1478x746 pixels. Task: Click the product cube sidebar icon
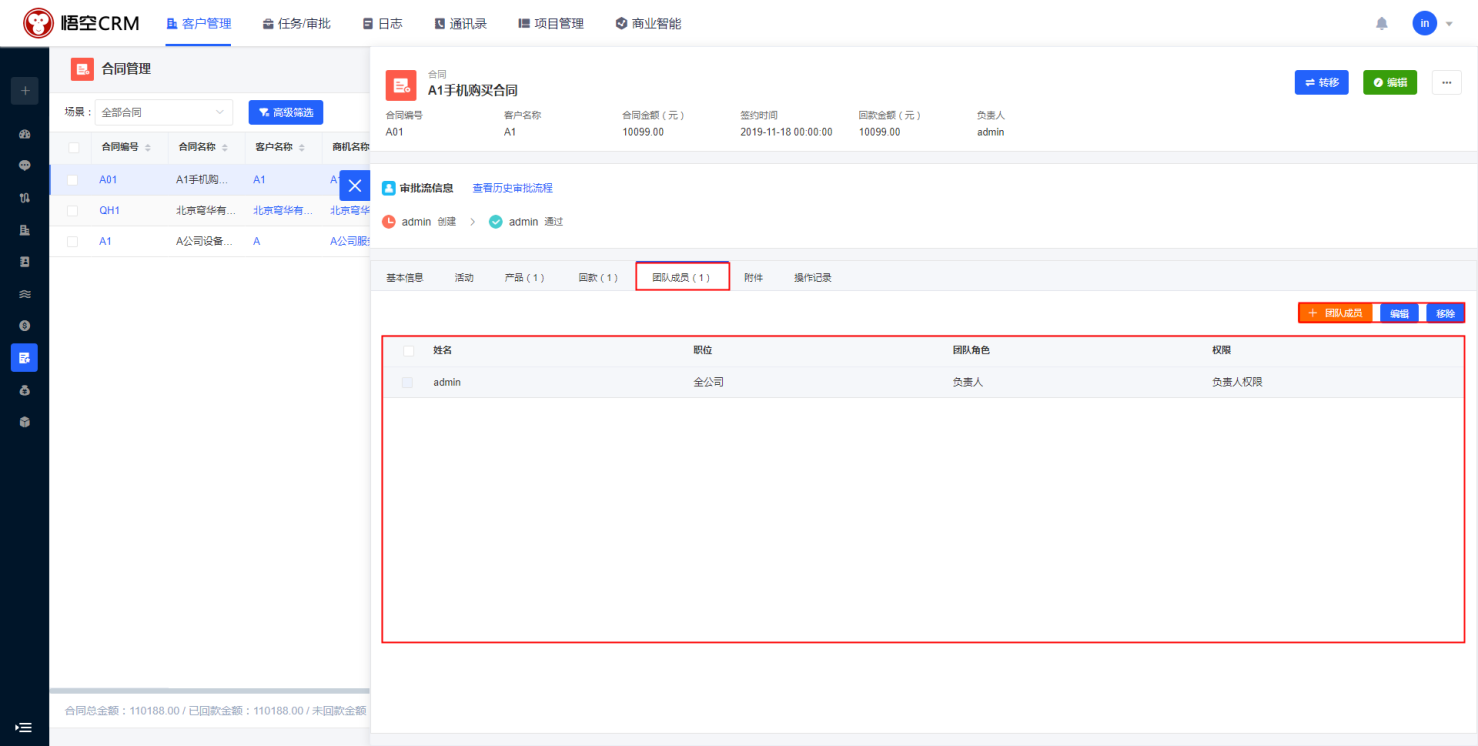coord(25,422)
